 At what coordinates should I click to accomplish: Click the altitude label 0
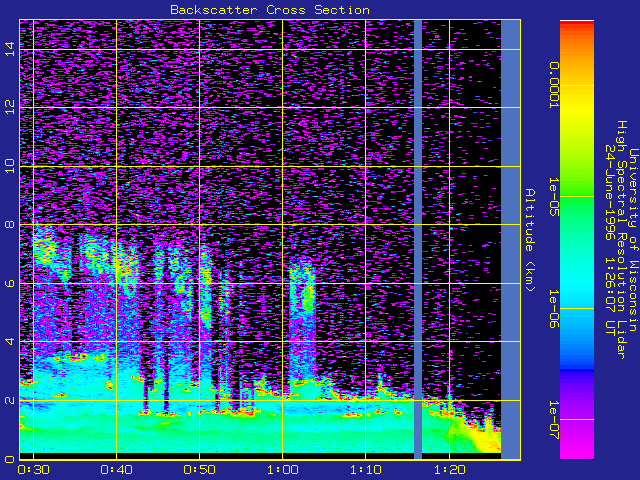[x=10, y=459]
